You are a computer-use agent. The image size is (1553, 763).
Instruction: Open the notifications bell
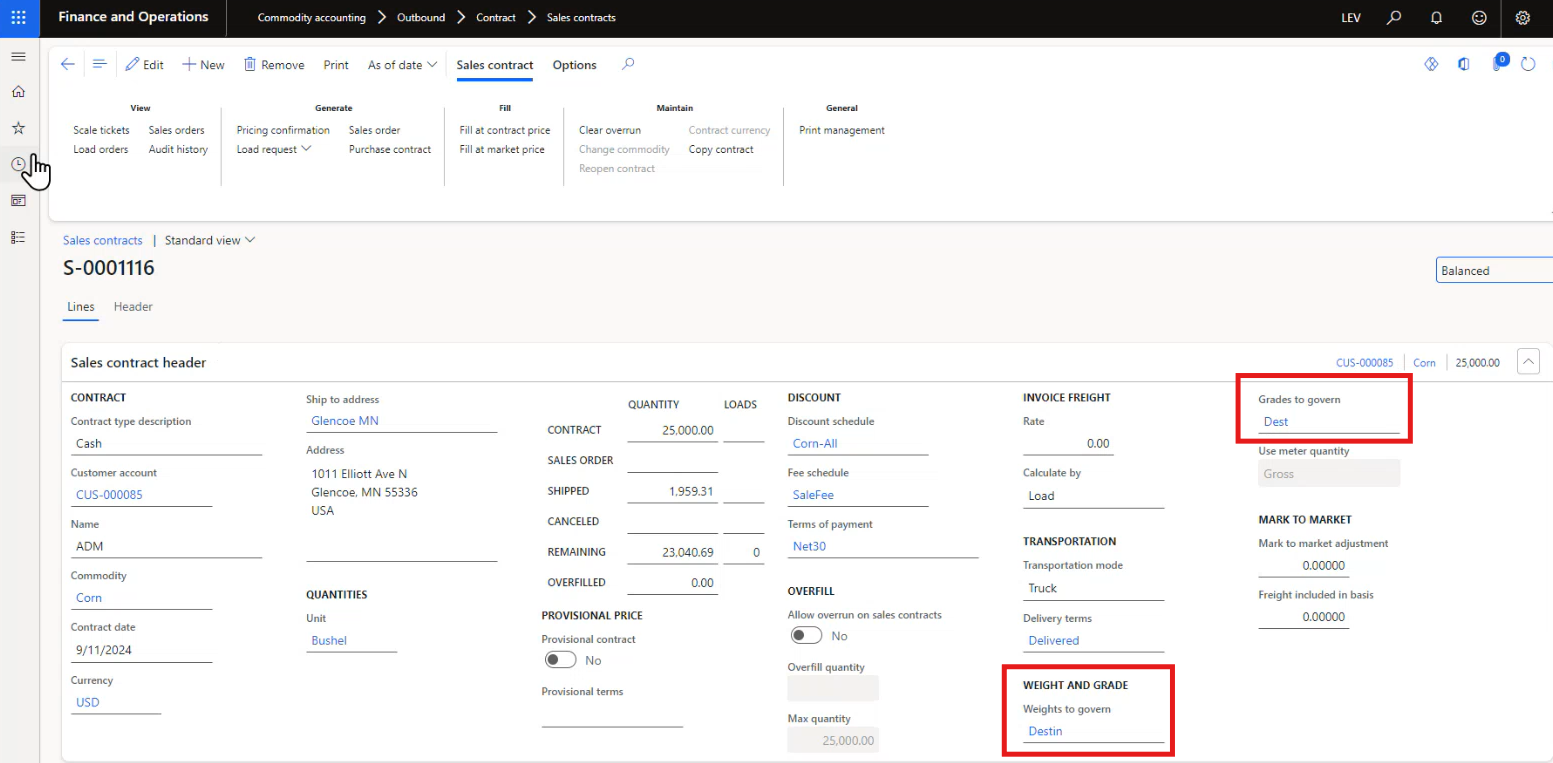[1436, 18]
